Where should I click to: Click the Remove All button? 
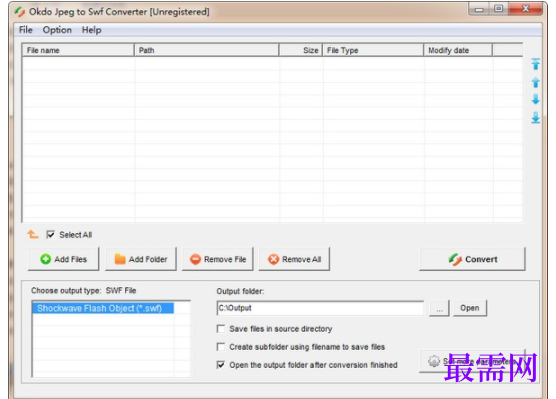[x=294, y=259]
